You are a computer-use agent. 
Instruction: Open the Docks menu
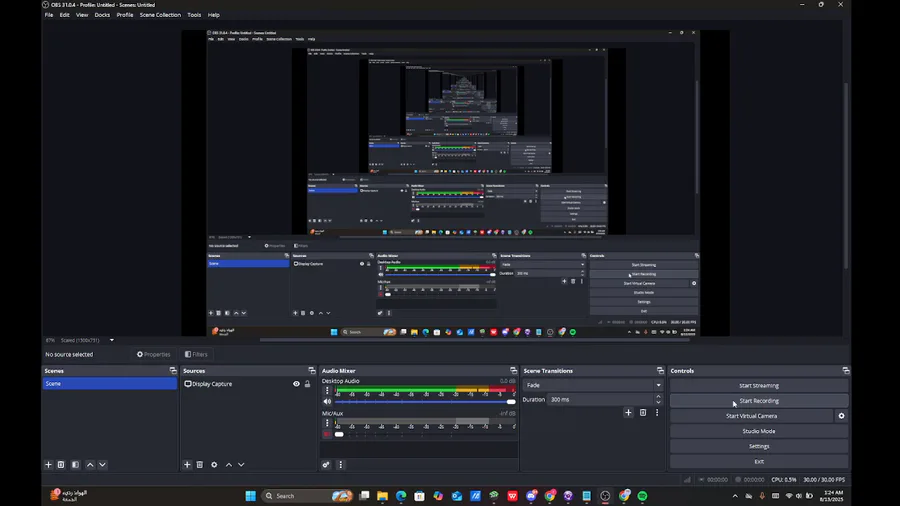click(x=102, y=15)
